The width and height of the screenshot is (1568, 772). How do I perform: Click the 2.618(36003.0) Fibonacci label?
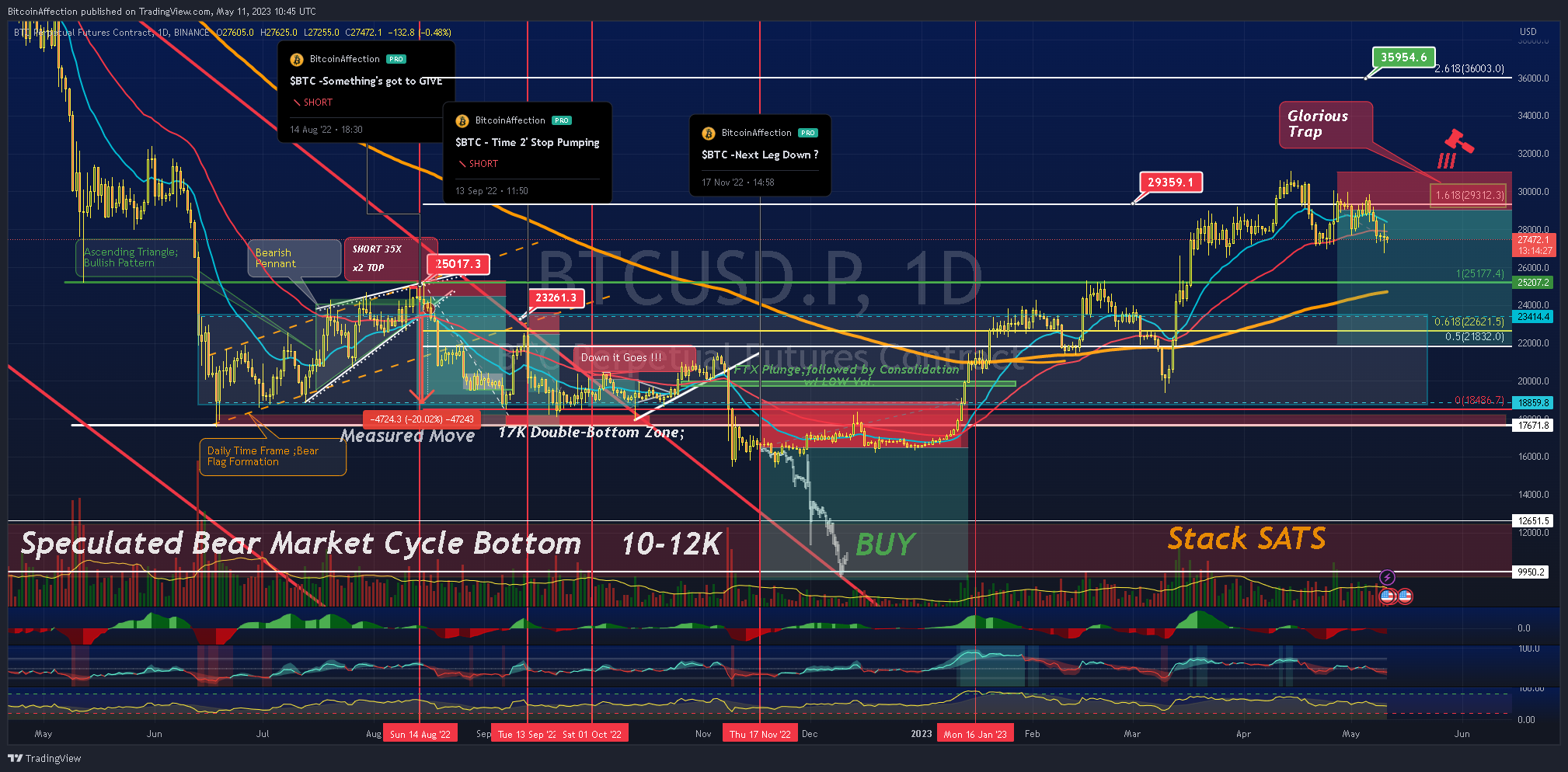1469,69
